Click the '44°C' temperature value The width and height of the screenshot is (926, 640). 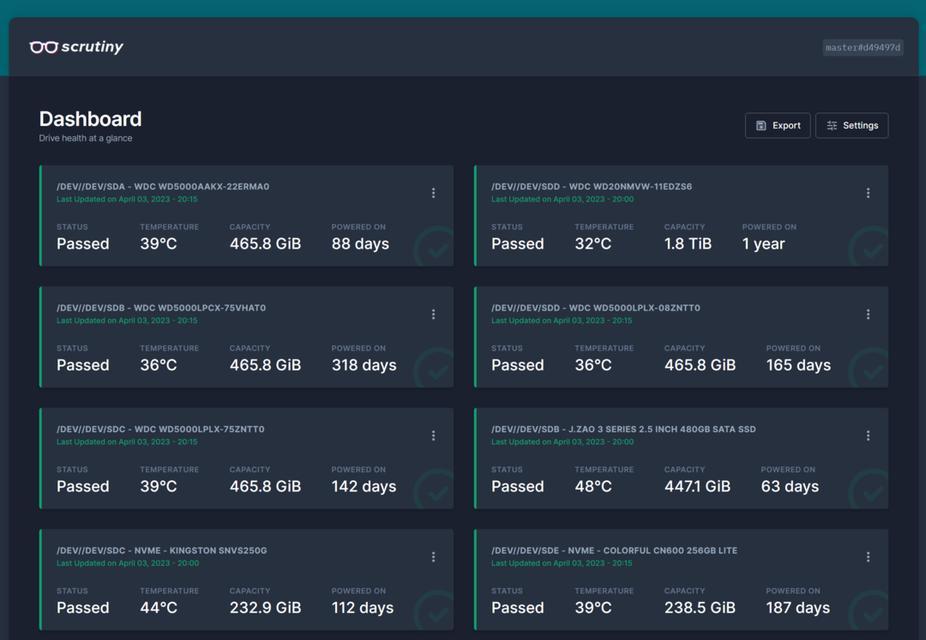click(159, 608)
